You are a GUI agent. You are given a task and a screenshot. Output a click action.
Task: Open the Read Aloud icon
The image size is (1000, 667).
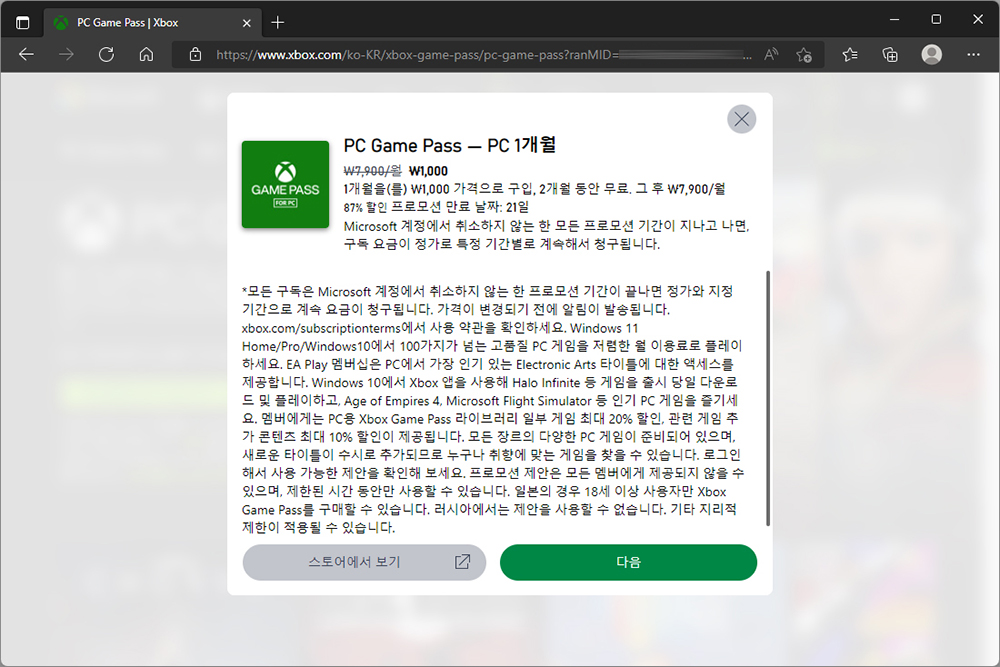click(x=771, y=55)
